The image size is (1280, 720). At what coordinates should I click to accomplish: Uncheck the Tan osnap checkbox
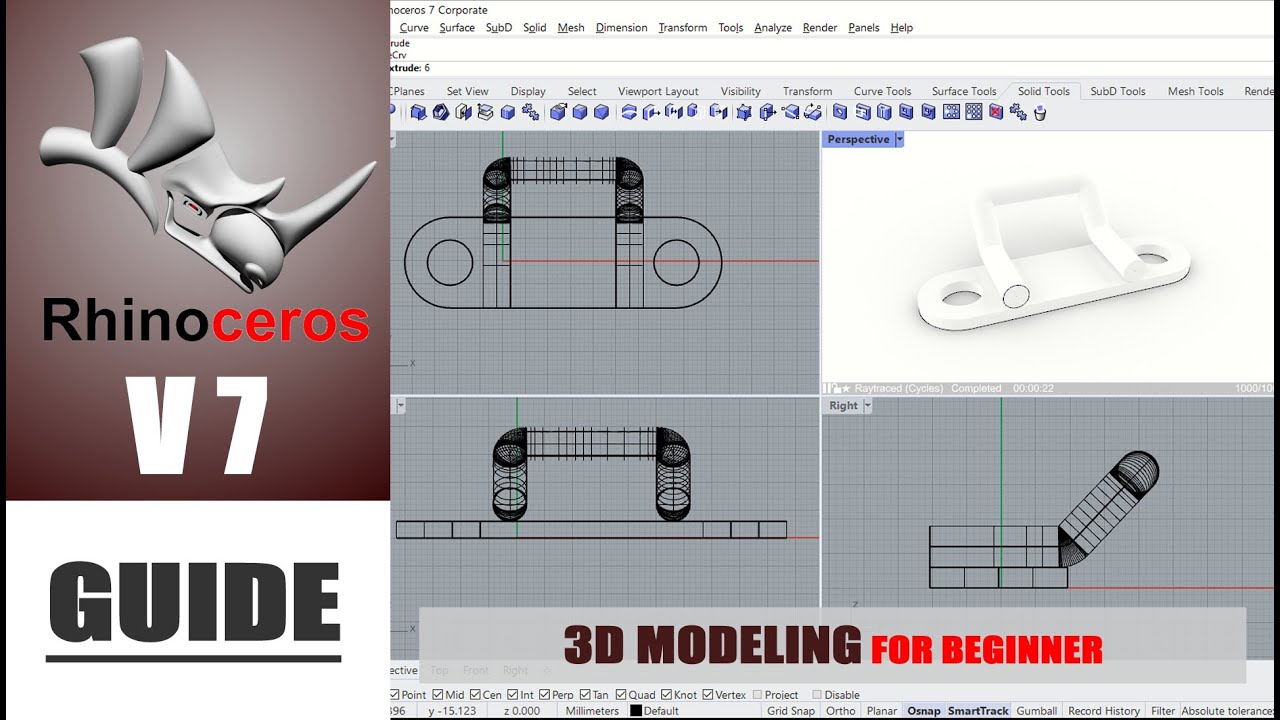586,695
